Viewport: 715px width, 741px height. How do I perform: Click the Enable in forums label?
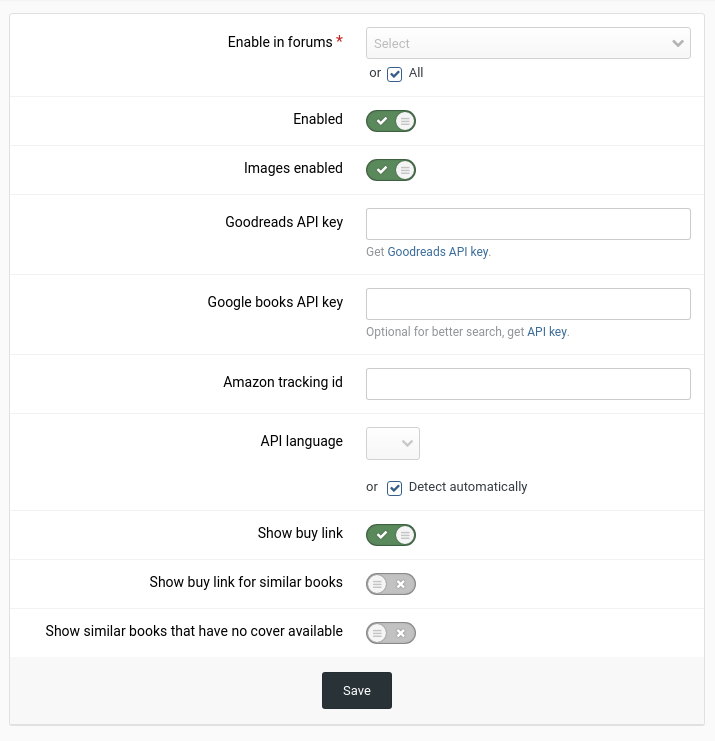click(279, 42)
